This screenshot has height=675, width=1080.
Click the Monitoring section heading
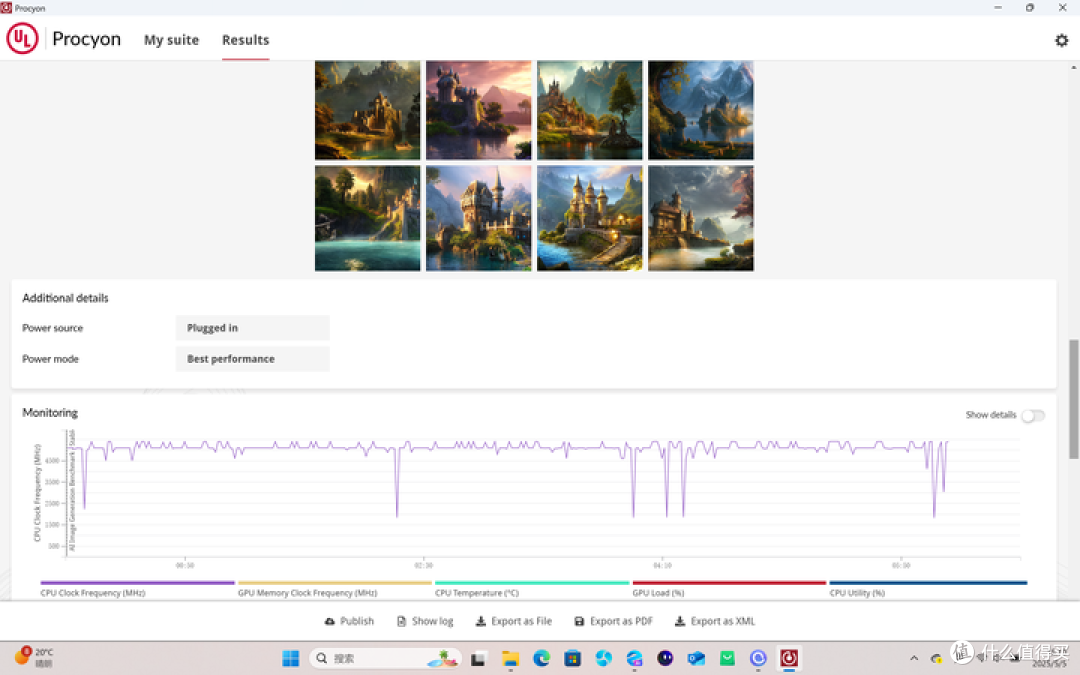50,413
